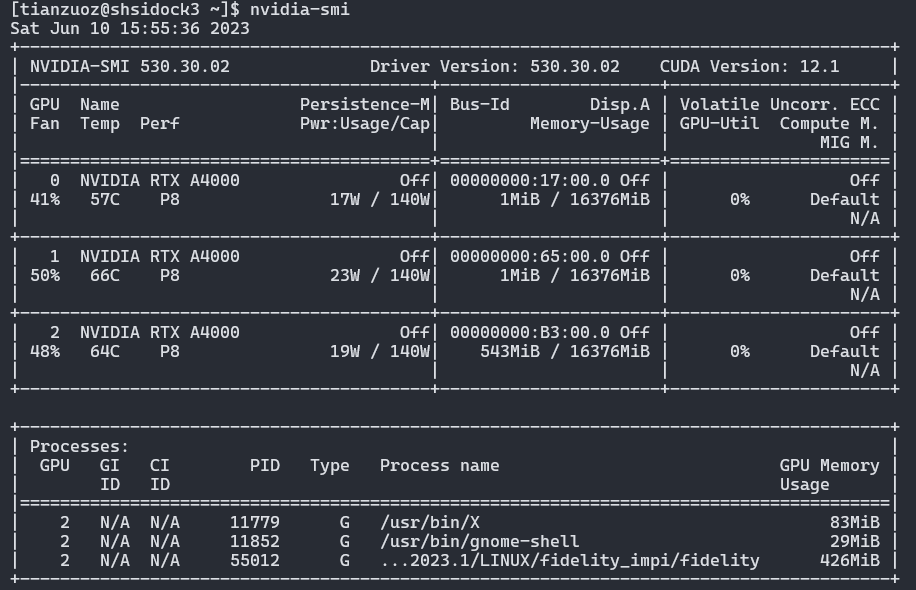
Task: Click the 66C temperature value
Action: 105,276
